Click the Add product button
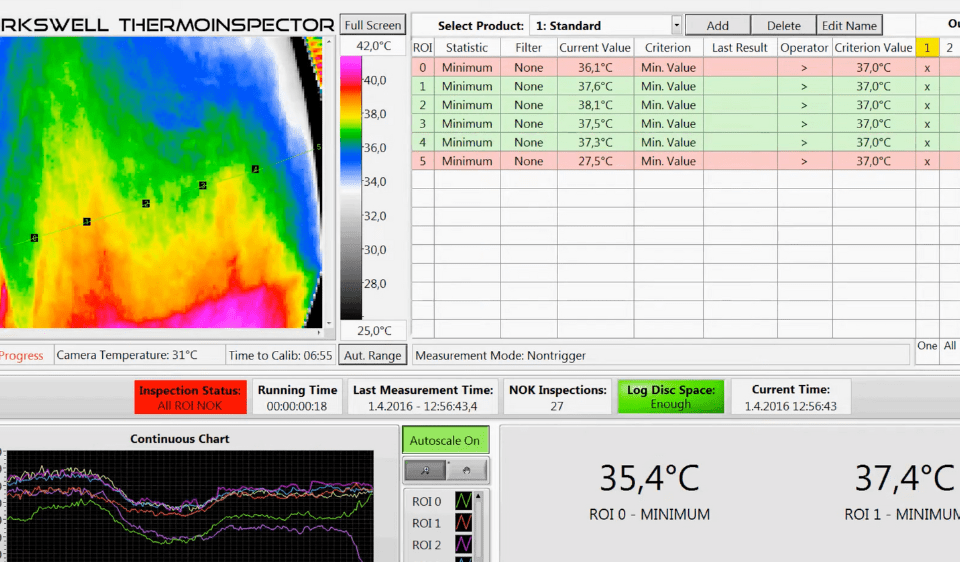 pos(718,26)
